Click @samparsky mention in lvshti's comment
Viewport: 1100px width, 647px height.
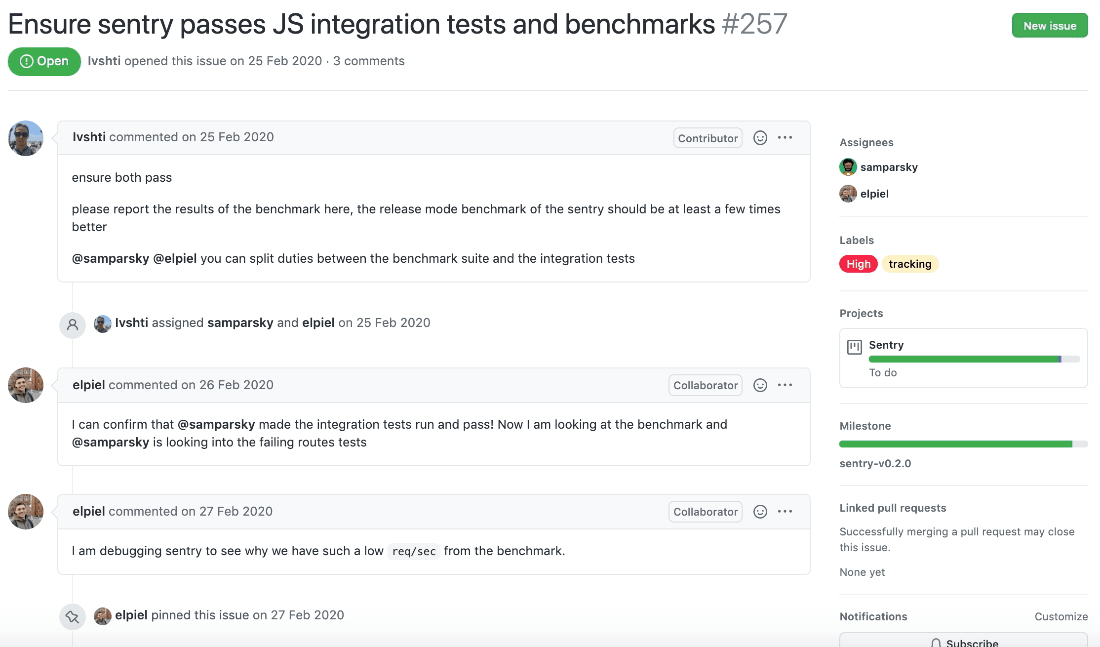coord(110,258)
